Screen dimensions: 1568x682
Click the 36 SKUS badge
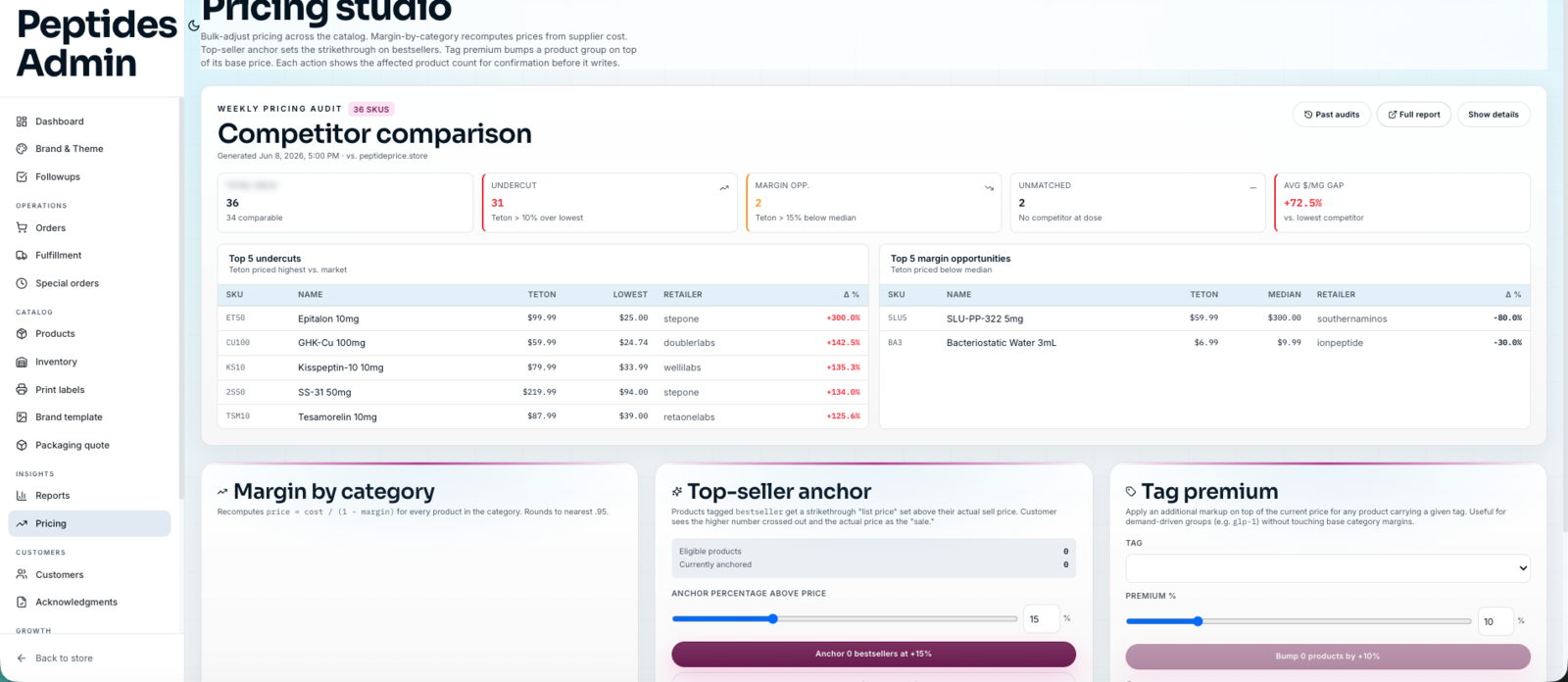tap(371, 110)
